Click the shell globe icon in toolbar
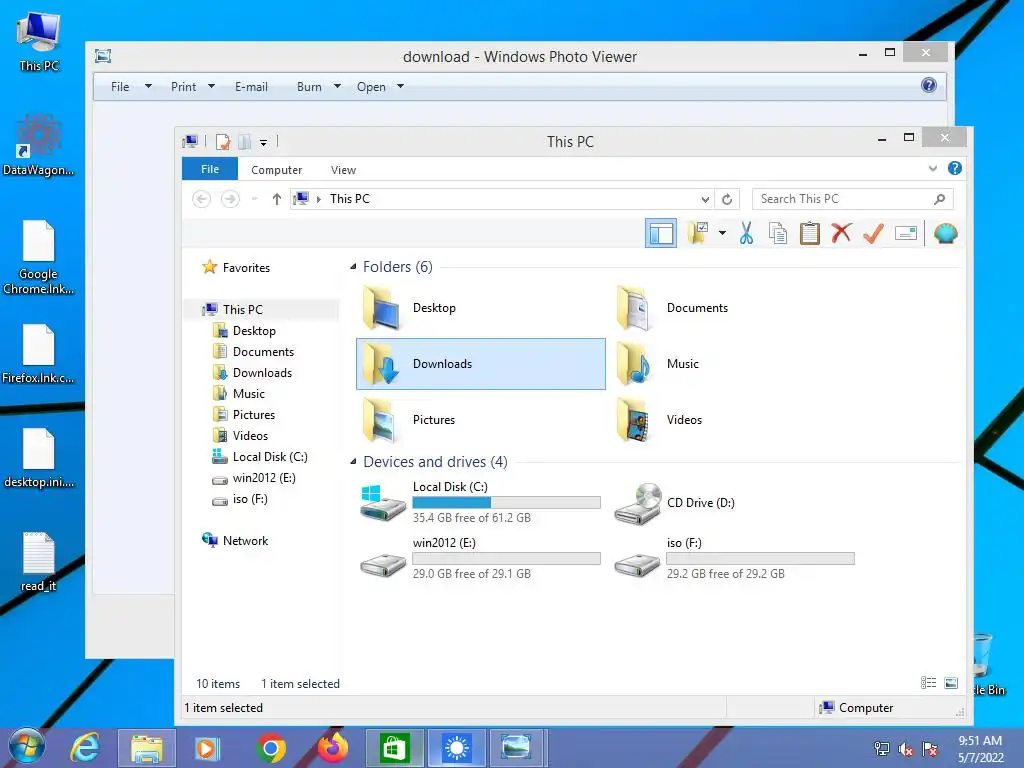The image size is (1024, 768). pos(946,233)
